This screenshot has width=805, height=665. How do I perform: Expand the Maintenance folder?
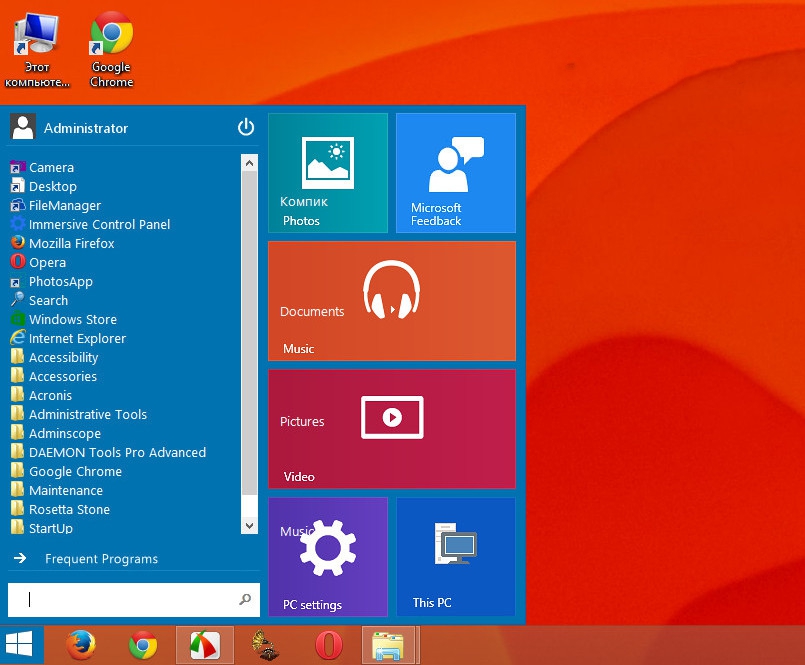tap(56, 490)
